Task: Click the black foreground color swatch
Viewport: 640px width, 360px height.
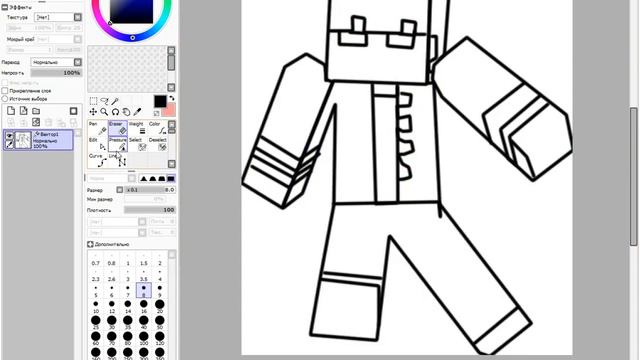Action: (x=160, y=101)
